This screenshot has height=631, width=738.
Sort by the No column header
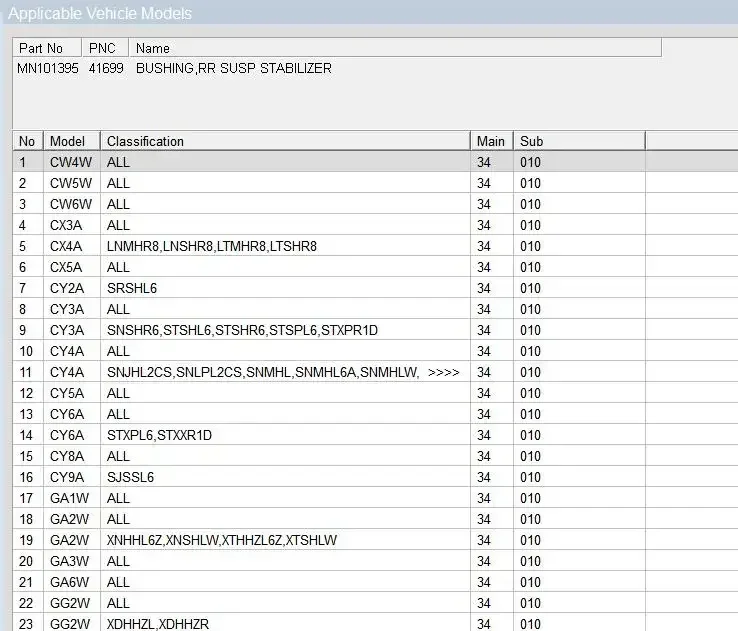pos(28,141)
